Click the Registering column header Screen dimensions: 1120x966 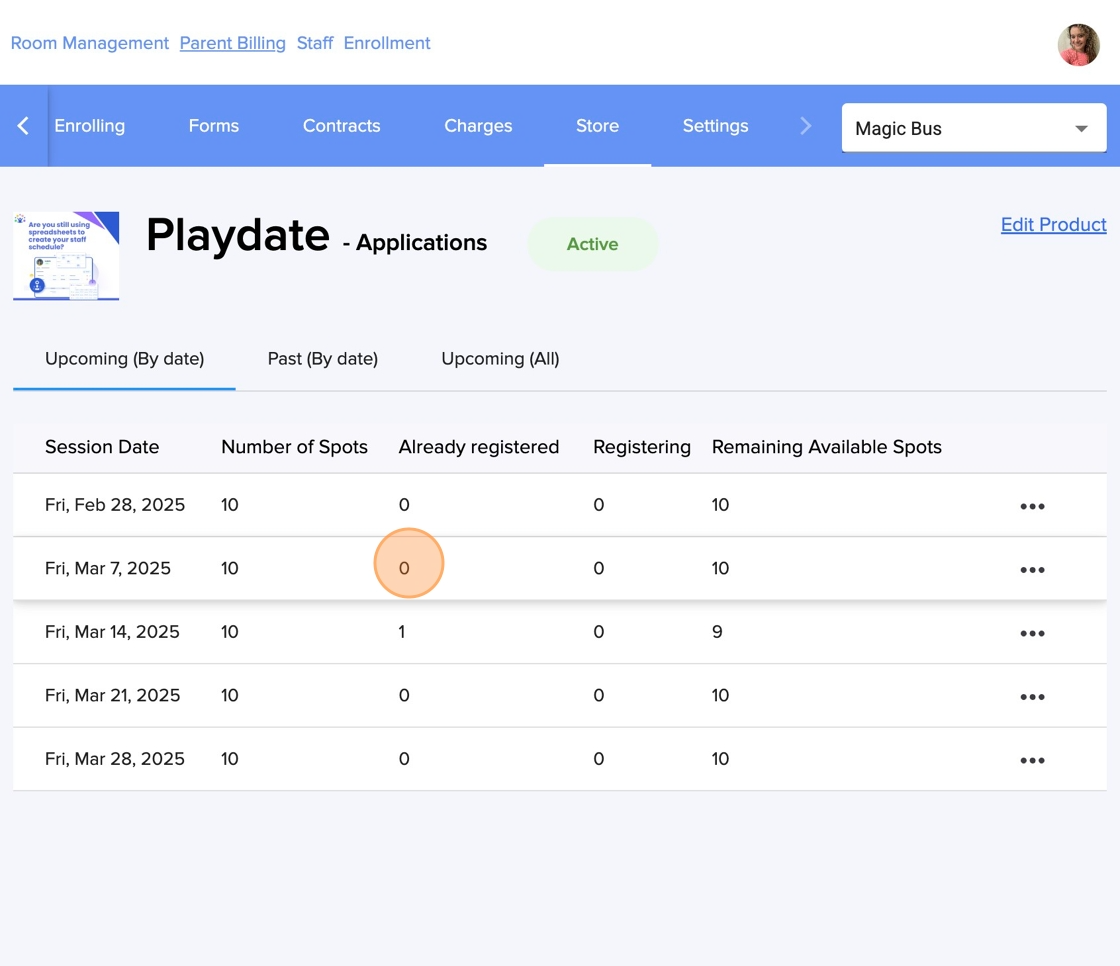tap(641, 447)
